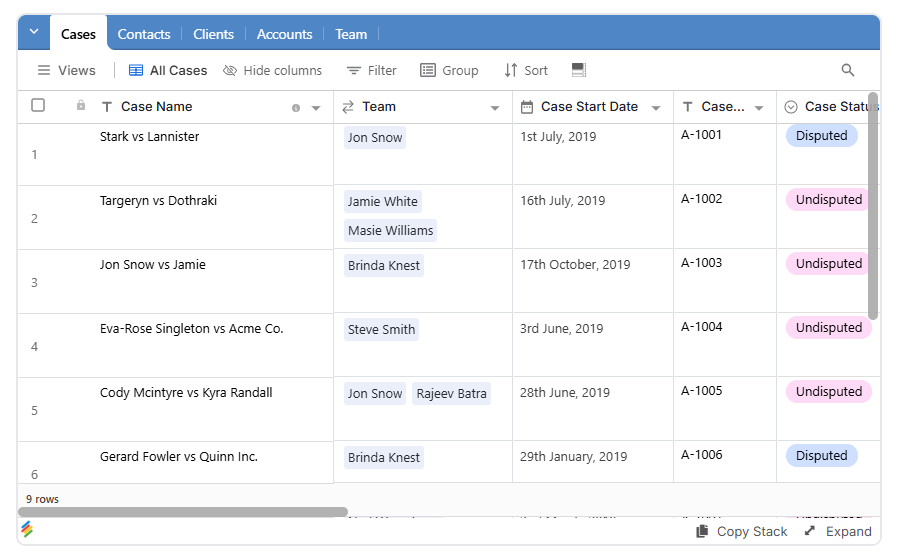
Task: Click the Hide columns eye icon
Action: click(230, 70)
